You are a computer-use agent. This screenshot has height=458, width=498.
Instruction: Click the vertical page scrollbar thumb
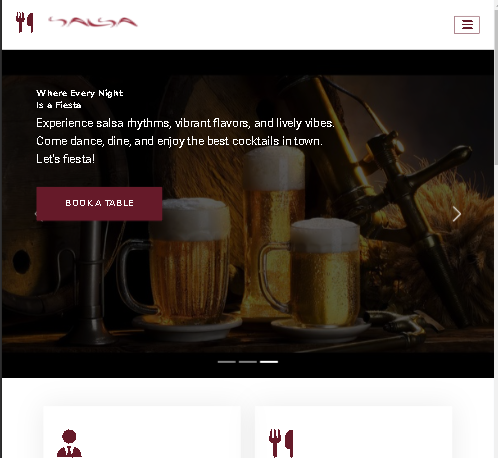[x=496, y=87]
